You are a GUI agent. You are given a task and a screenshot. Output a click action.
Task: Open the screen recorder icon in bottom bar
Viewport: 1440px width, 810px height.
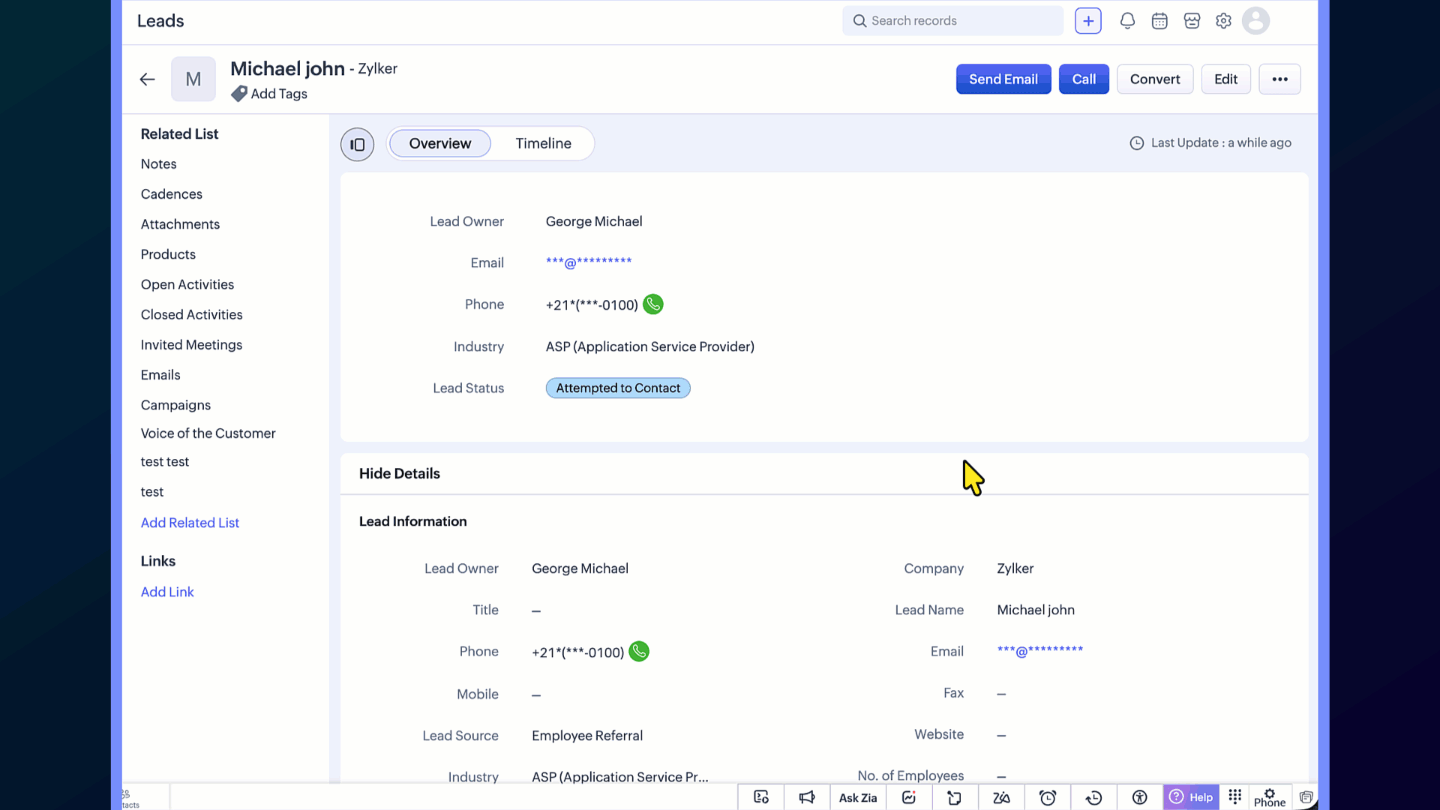(x=761, y=797)
